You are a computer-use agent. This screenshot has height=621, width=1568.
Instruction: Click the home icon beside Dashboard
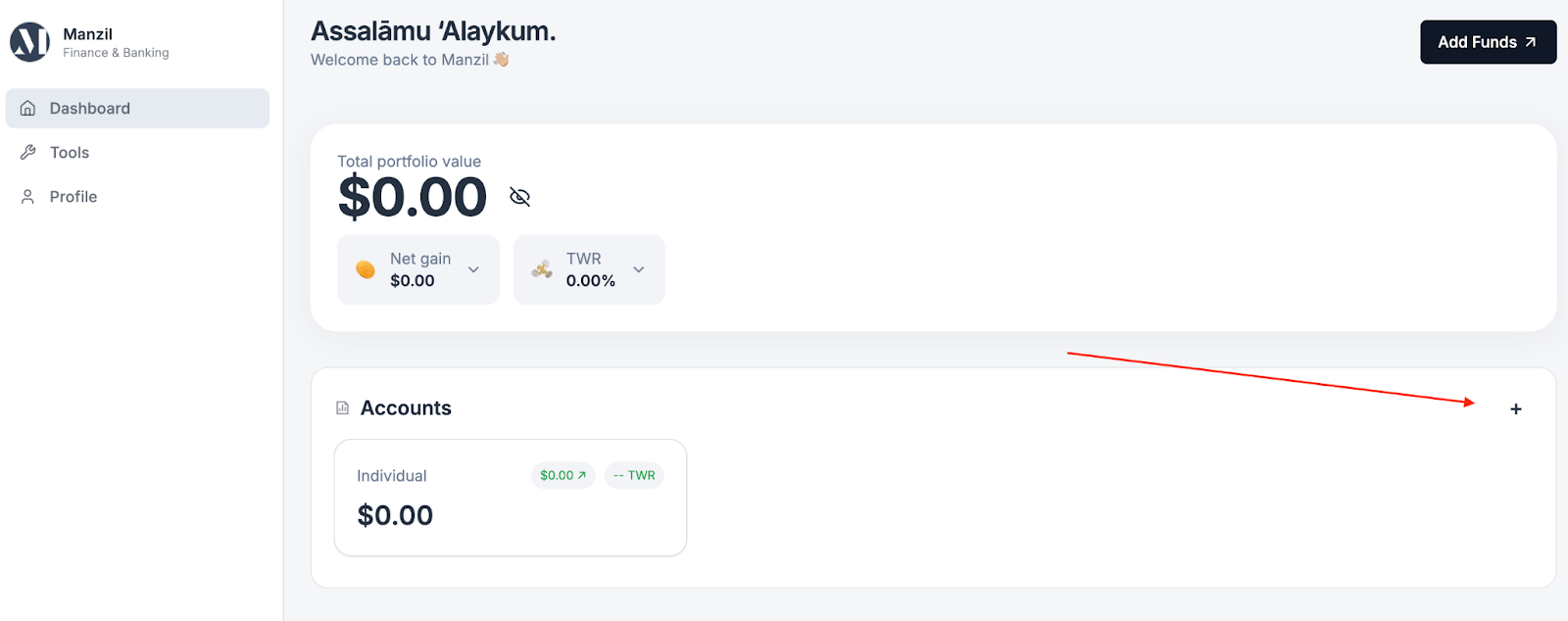click(x=28, y=109)
